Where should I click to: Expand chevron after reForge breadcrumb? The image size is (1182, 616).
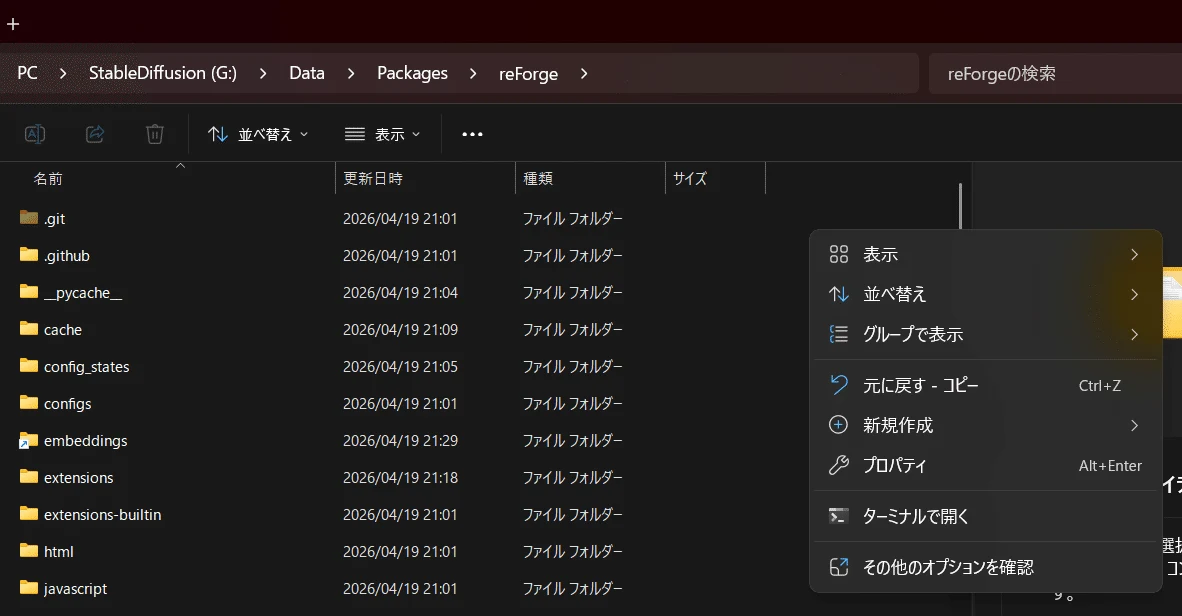tap(583, 73)
